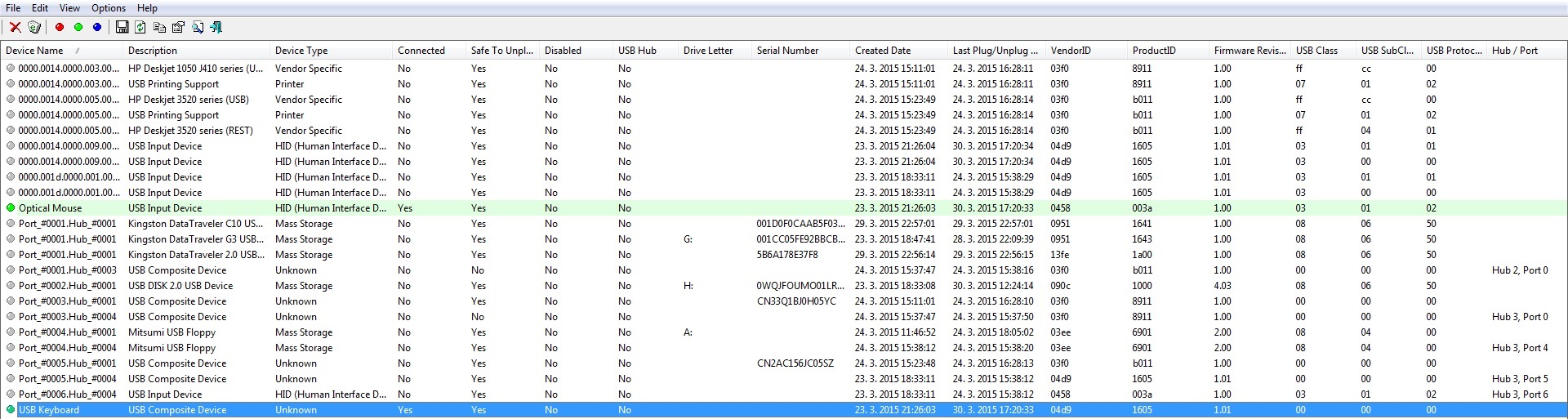Click serial number CN33Q1BJ0H05YC
Screen dimensions: 1568x419
coord(796,301)
